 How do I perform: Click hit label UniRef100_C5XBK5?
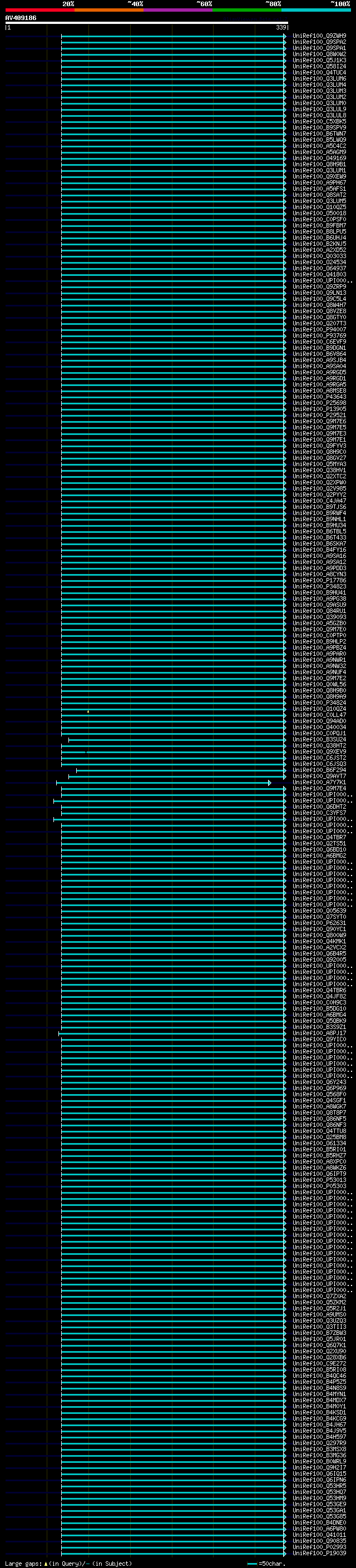[319, 121]
